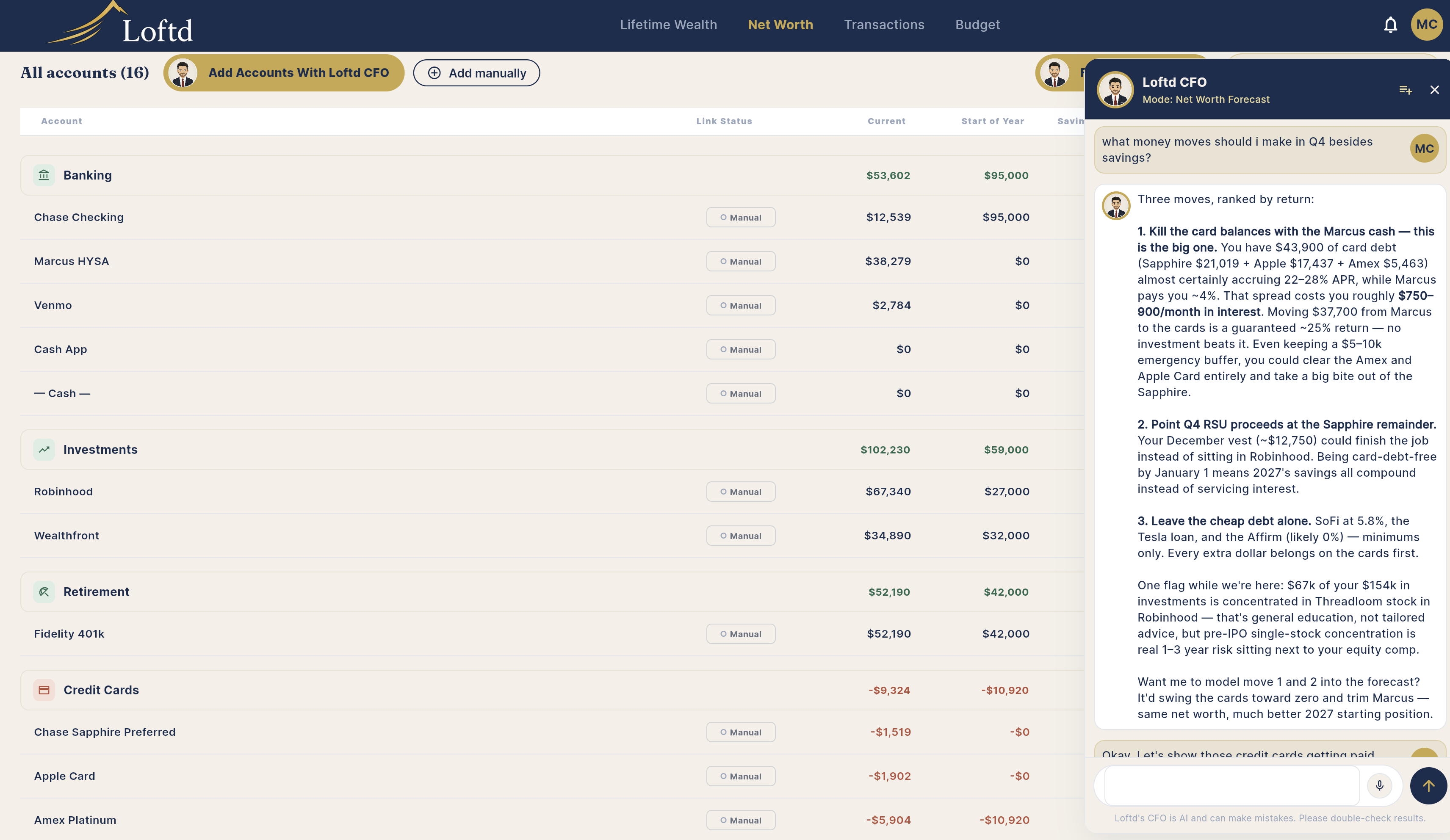Click Manual link status for Venmo

click(x=741, y=306)
